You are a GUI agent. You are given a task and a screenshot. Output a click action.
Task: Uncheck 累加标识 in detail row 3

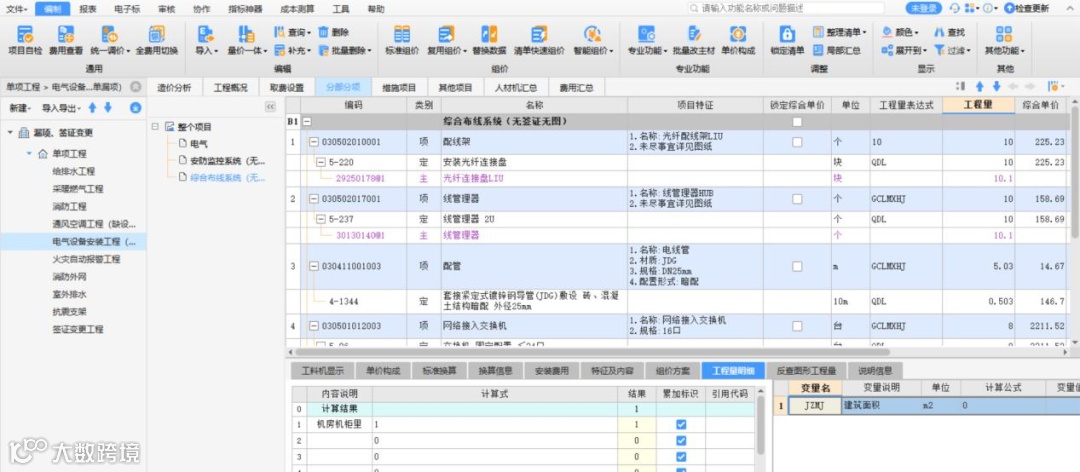681,456
